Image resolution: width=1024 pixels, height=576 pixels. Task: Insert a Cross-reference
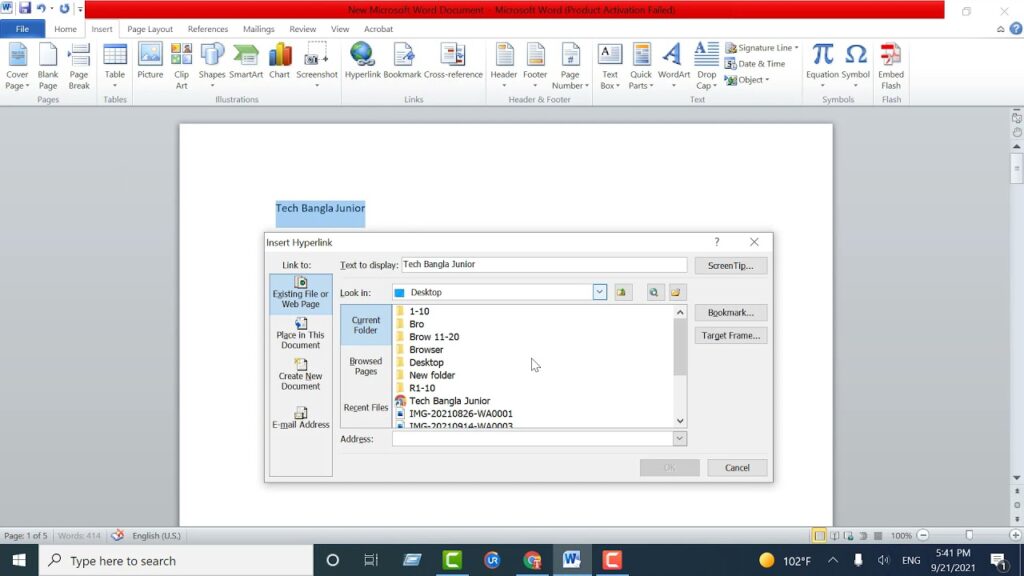pos(453,61)
